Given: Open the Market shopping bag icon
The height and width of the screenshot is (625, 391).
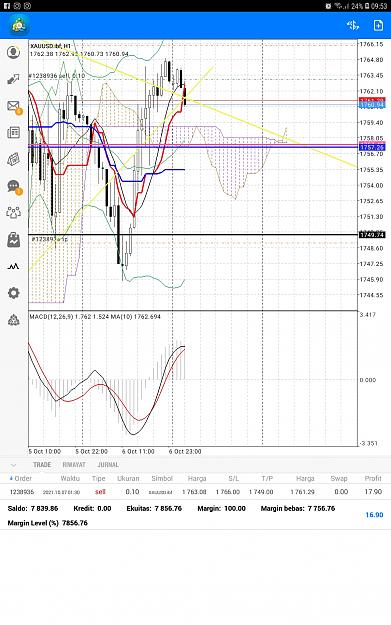Looking at the screenshot, I should click(14, 240).
